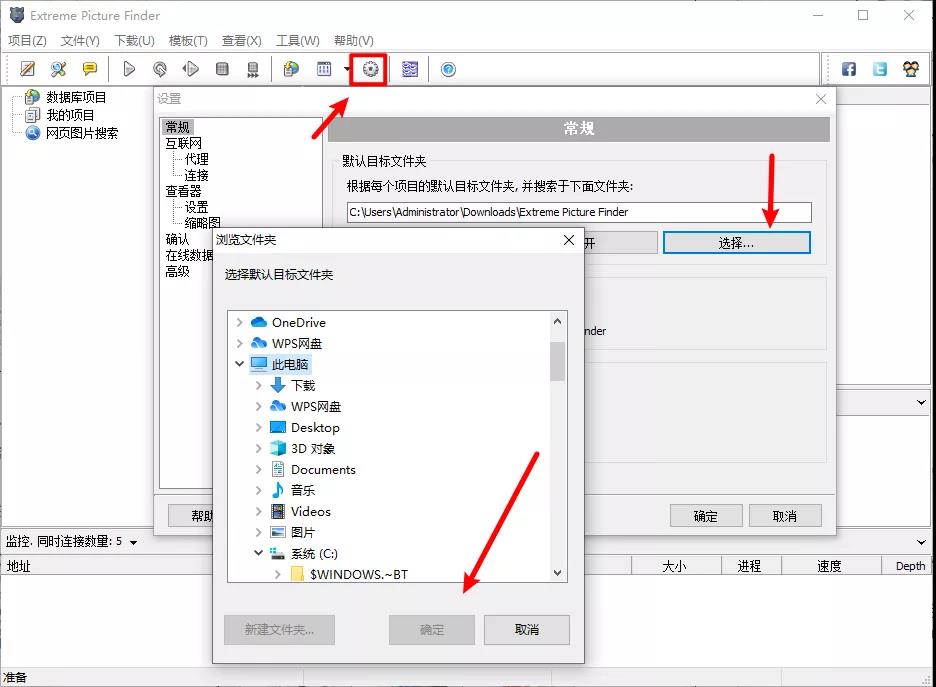Click the pencil-and-notepad new project toolbar icon

(x=27, y=69)
